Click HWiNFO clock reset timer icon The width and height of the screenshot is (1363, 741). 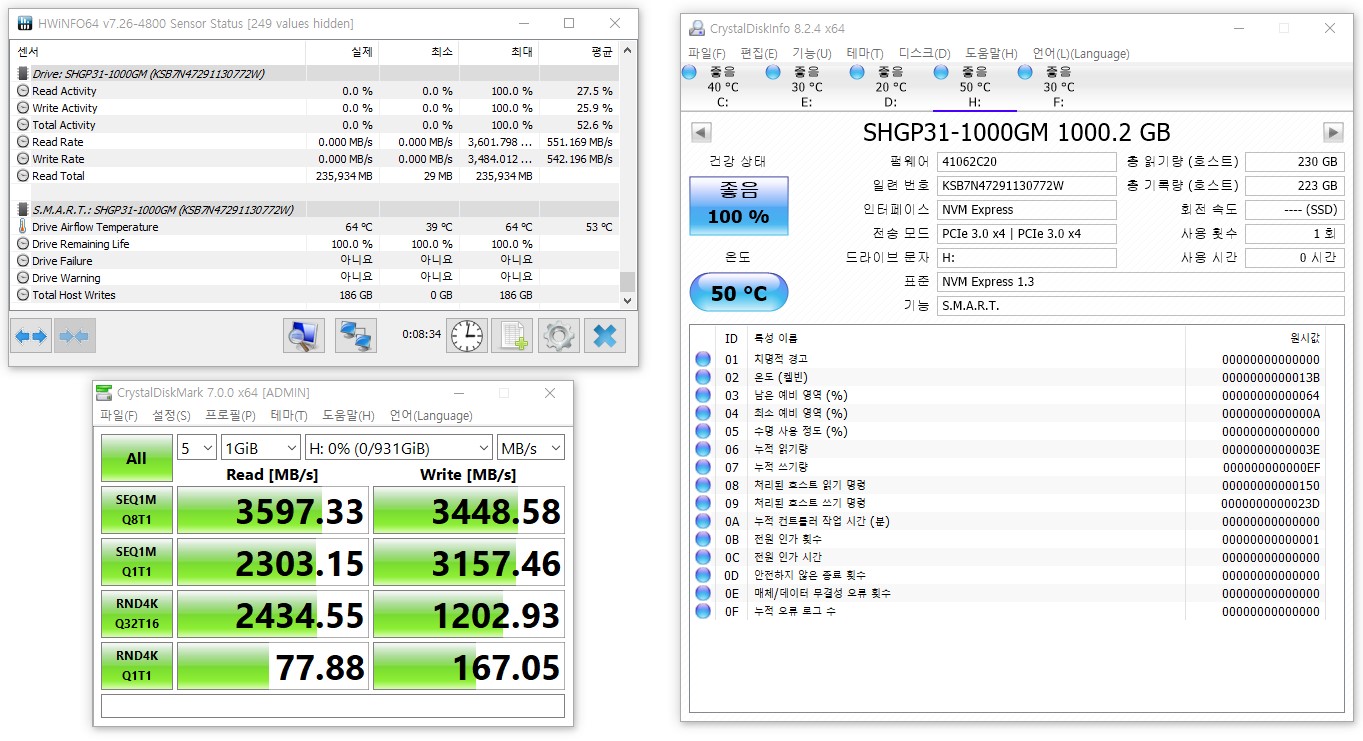click(x=467, y=336)
